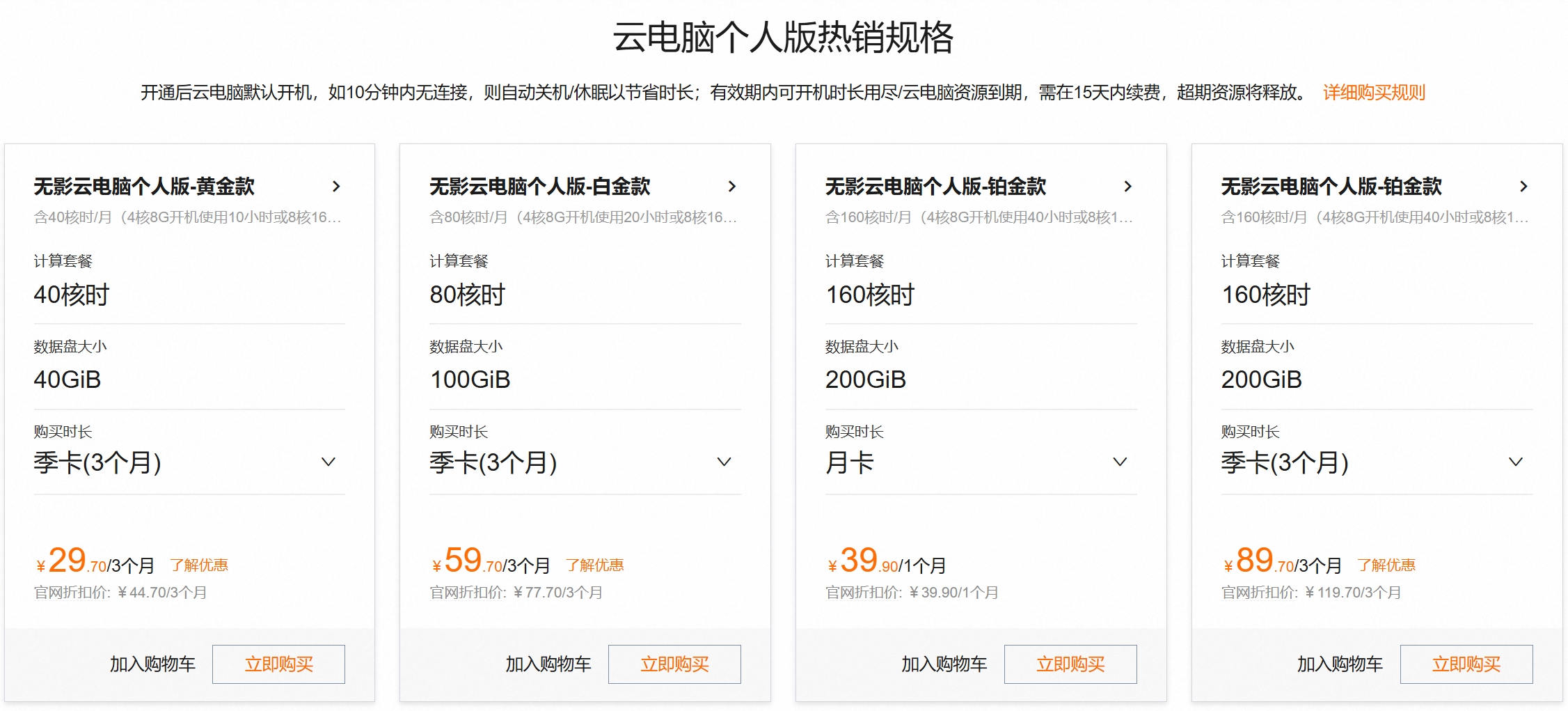Image resolution: width=1568 pixels, height=711 pixels.
Task: Click the 数据盘大小 label on 白金款 card
Action: [x=466, y=347]
